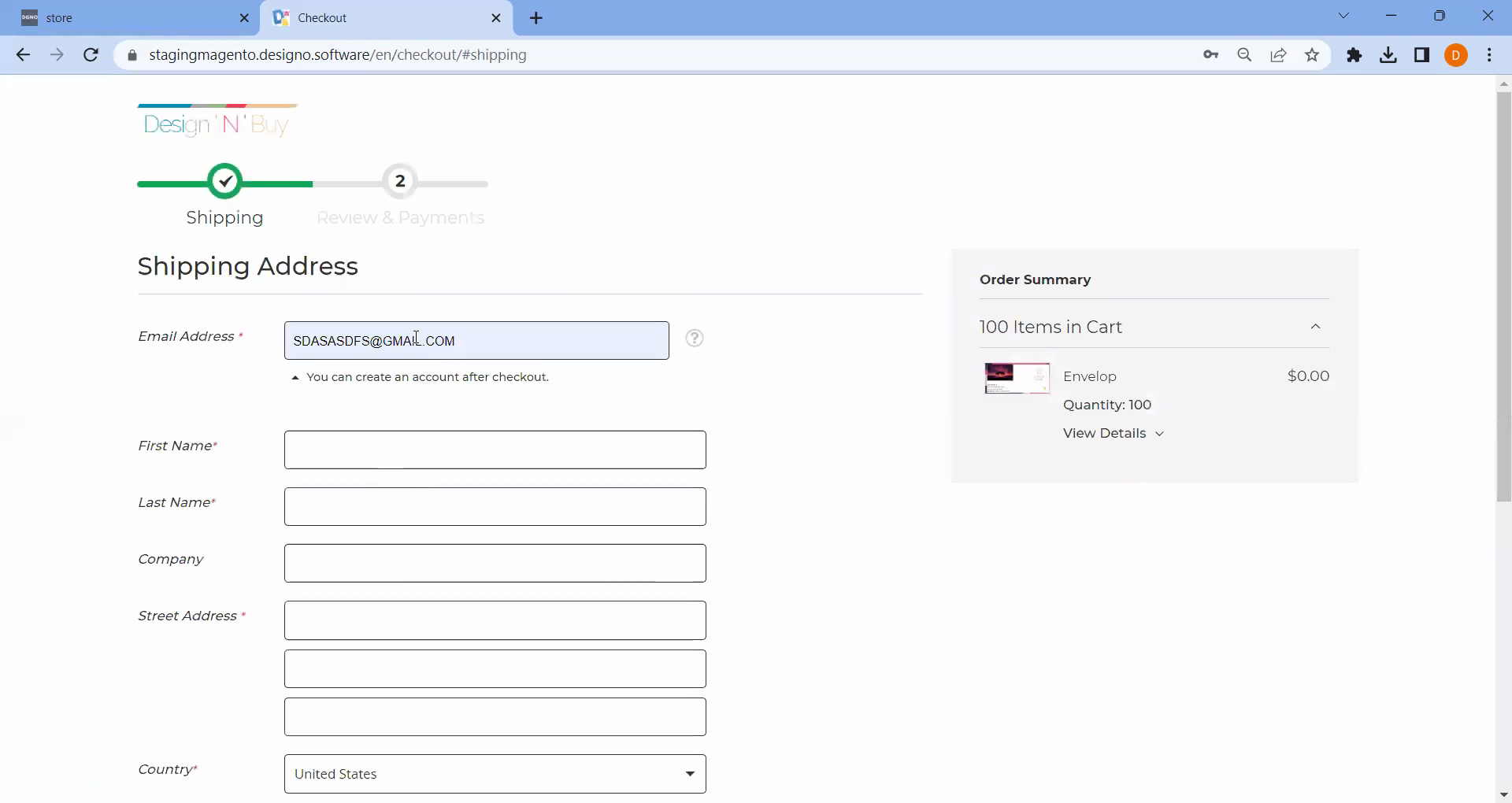Screen dimensions: 1512x803
Task: Collapse the 100 Items in Cart section
Action: [1315, 327]
